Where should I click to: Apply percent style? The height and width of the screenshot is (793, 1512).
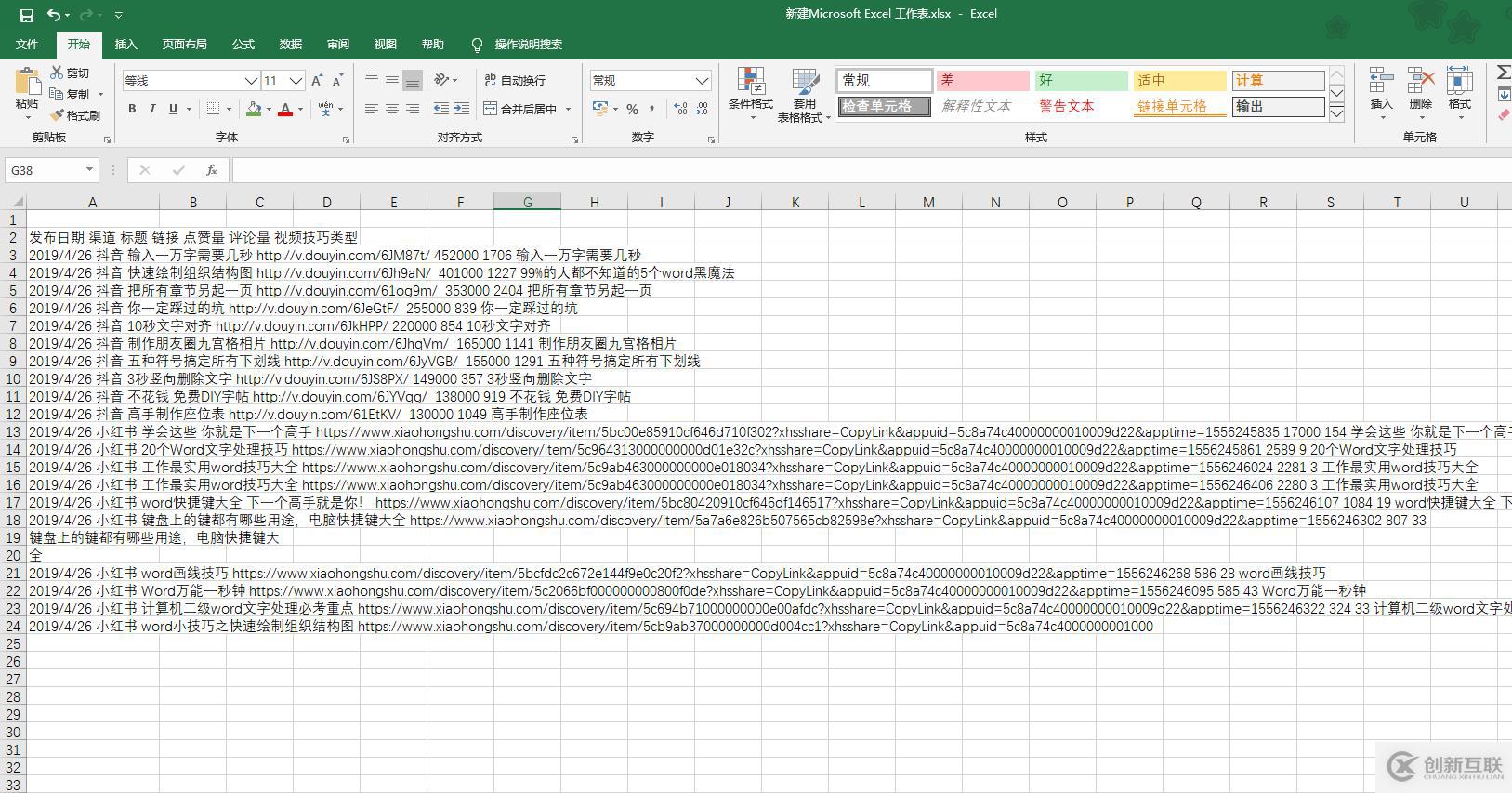click(x=632, y=109)
